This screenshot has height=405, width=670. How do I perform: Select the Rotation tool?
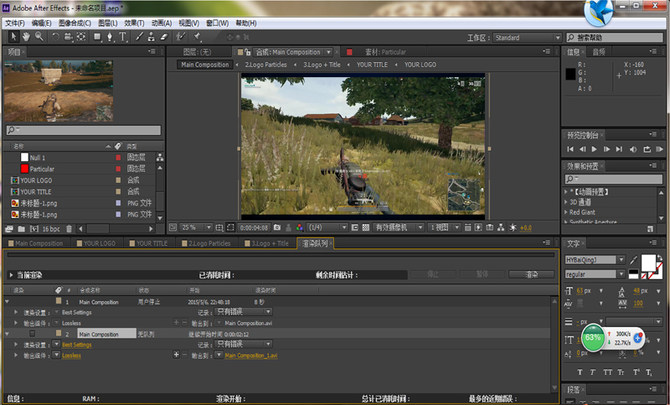click(57, 37)
